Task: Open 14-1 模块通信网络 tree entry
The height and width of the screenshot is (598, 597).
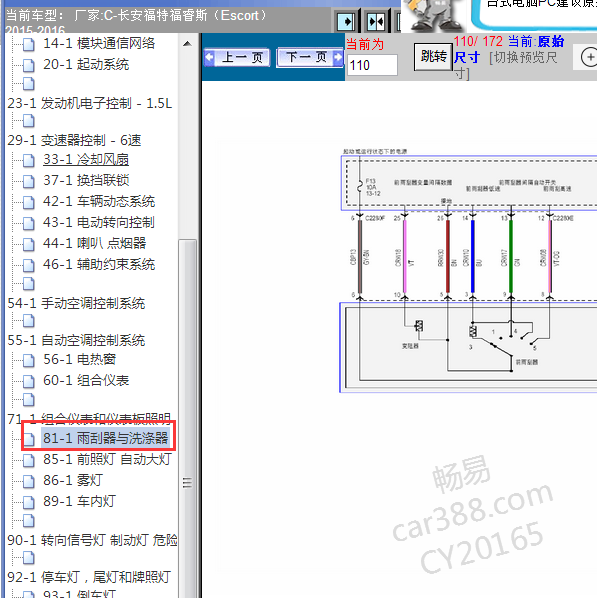Action: coord(99,43)
